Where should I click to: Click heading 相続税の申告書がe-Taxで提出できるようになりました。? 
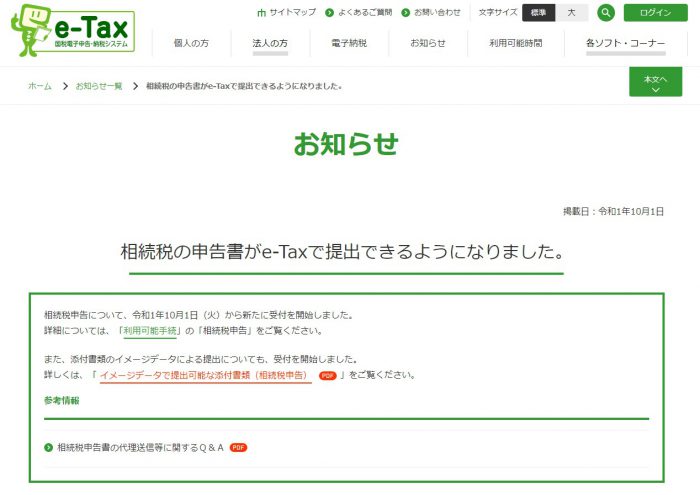click(342, 251)
